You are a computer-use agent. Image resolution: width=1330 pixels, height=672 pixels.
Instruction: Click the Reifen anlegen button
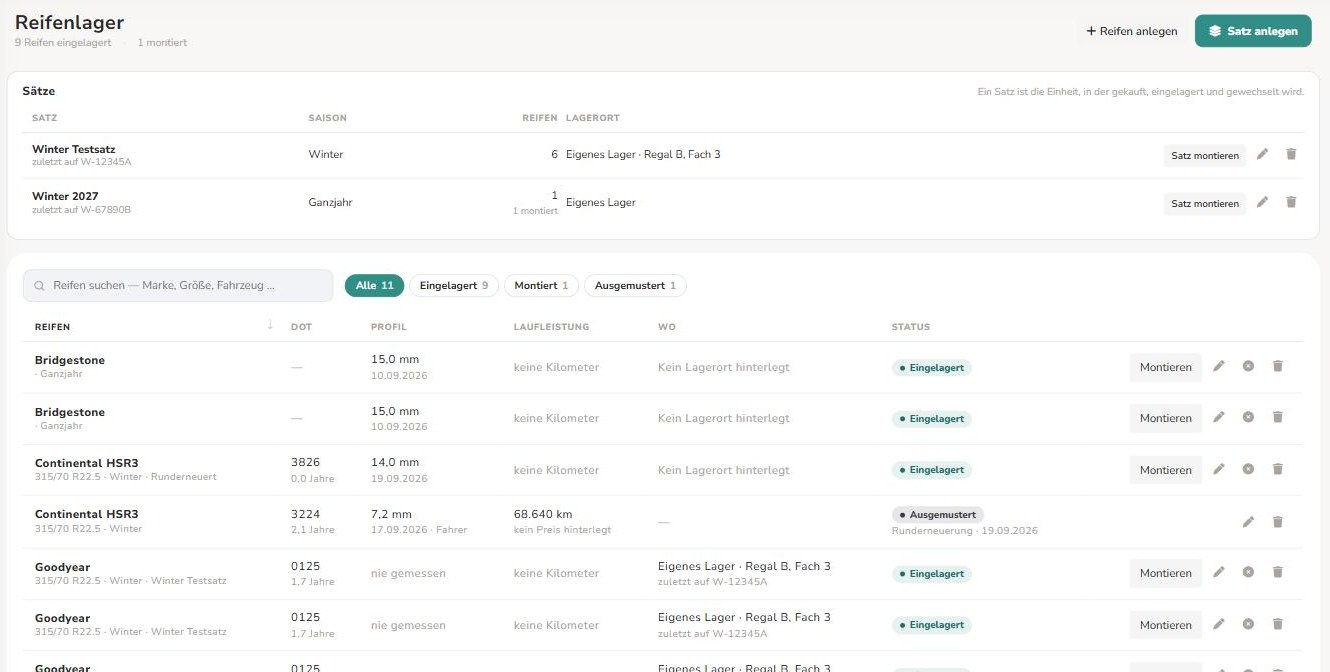click(x=1131, y=31)
